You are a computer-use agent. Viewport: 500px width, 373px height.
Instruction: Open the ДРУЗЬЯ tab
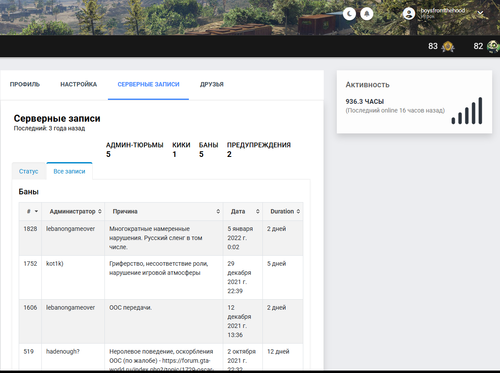(212, 84)
